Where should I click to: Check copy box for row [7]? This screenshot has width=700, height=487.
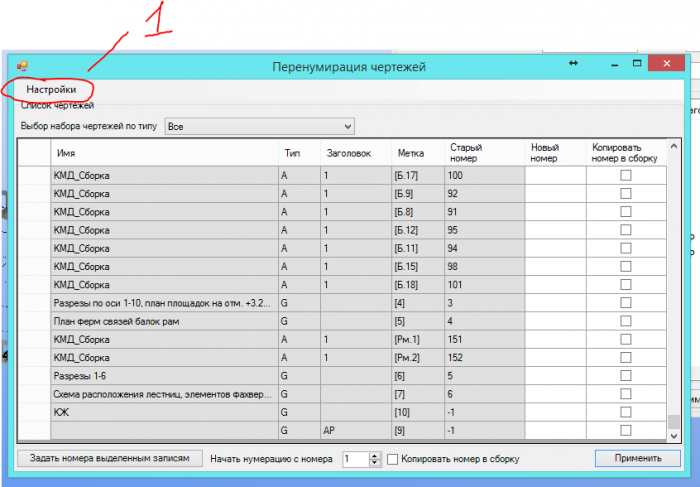point(626,394)
